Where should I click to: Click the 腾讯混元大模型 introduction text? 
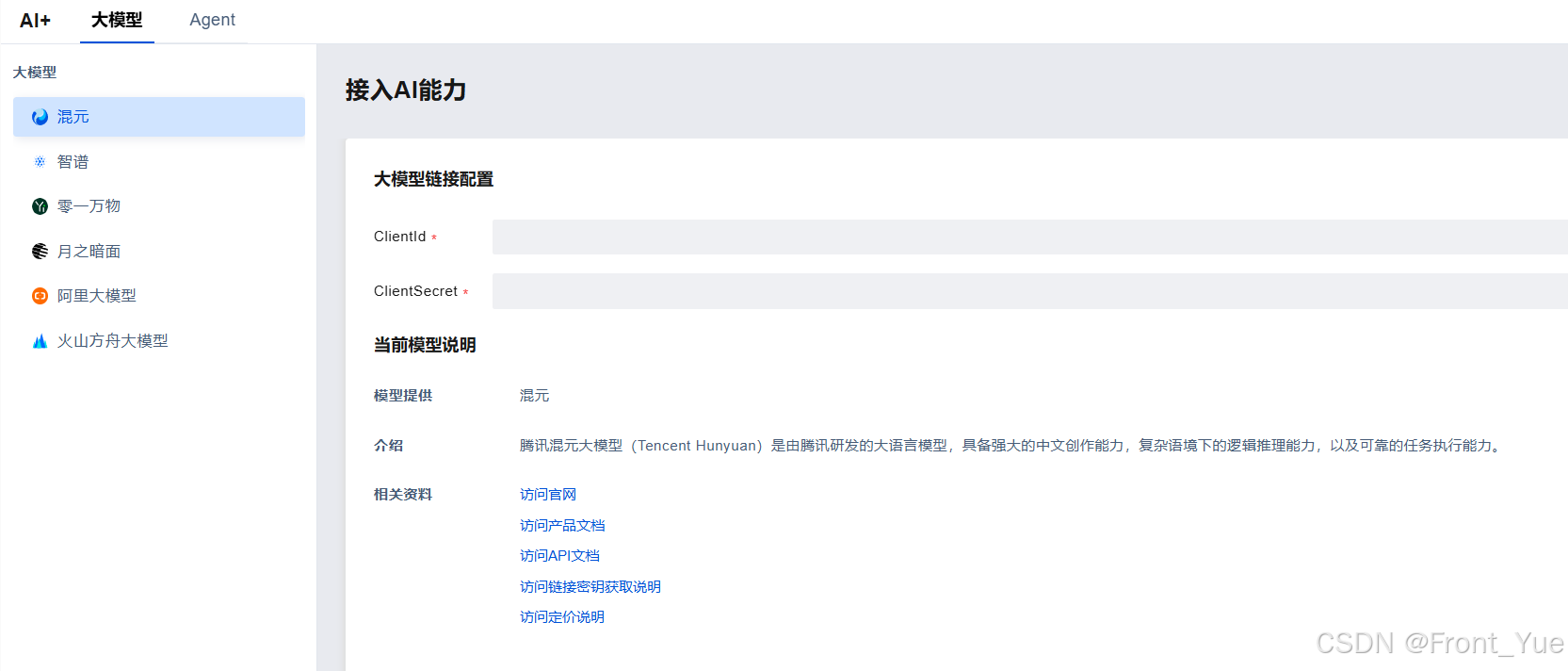click(1011, 446)
